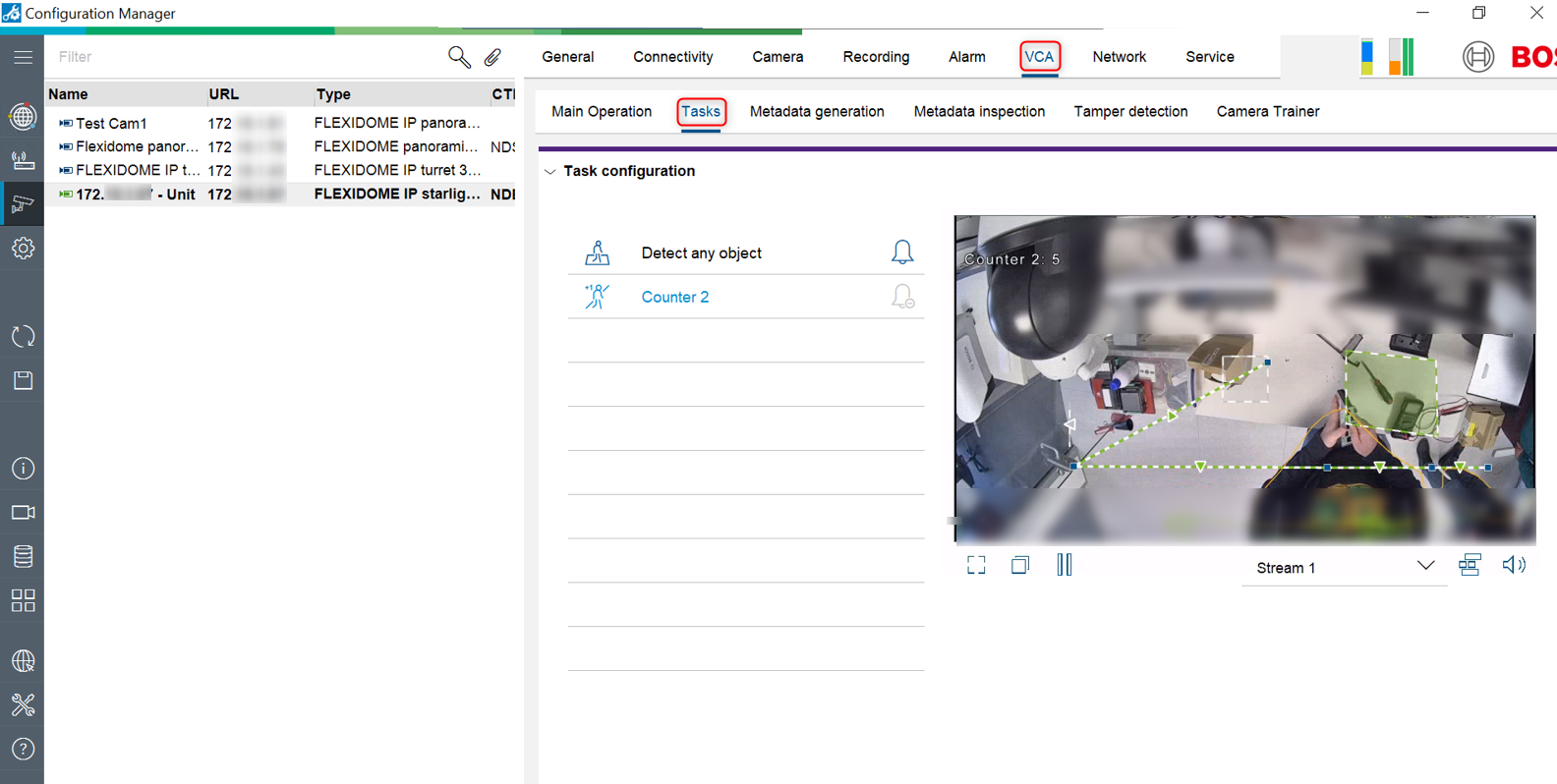Click the fullscreen icon under video
The height and width of the screenshot is (784, 1557).
point(976,565)
